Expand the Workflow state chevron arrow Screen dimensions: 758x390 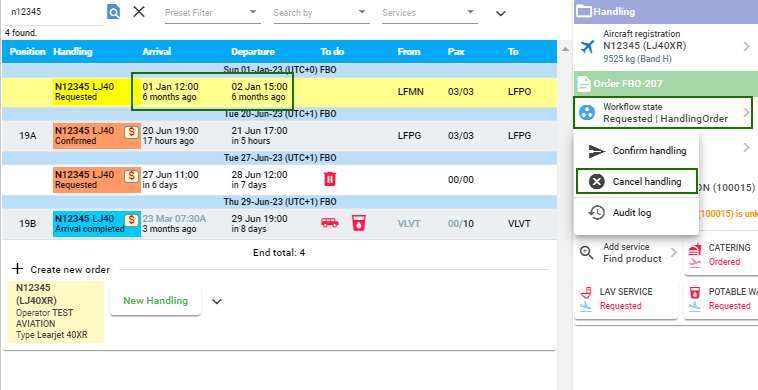click(x=746, y=113)
